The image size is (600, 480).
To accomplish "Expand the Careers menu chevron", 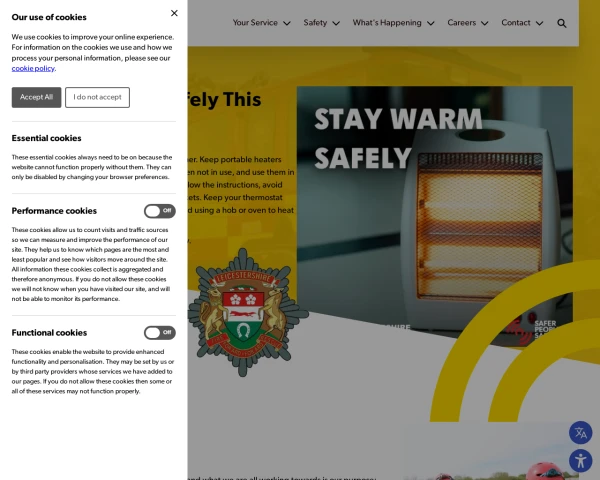I will coord(484,23).
